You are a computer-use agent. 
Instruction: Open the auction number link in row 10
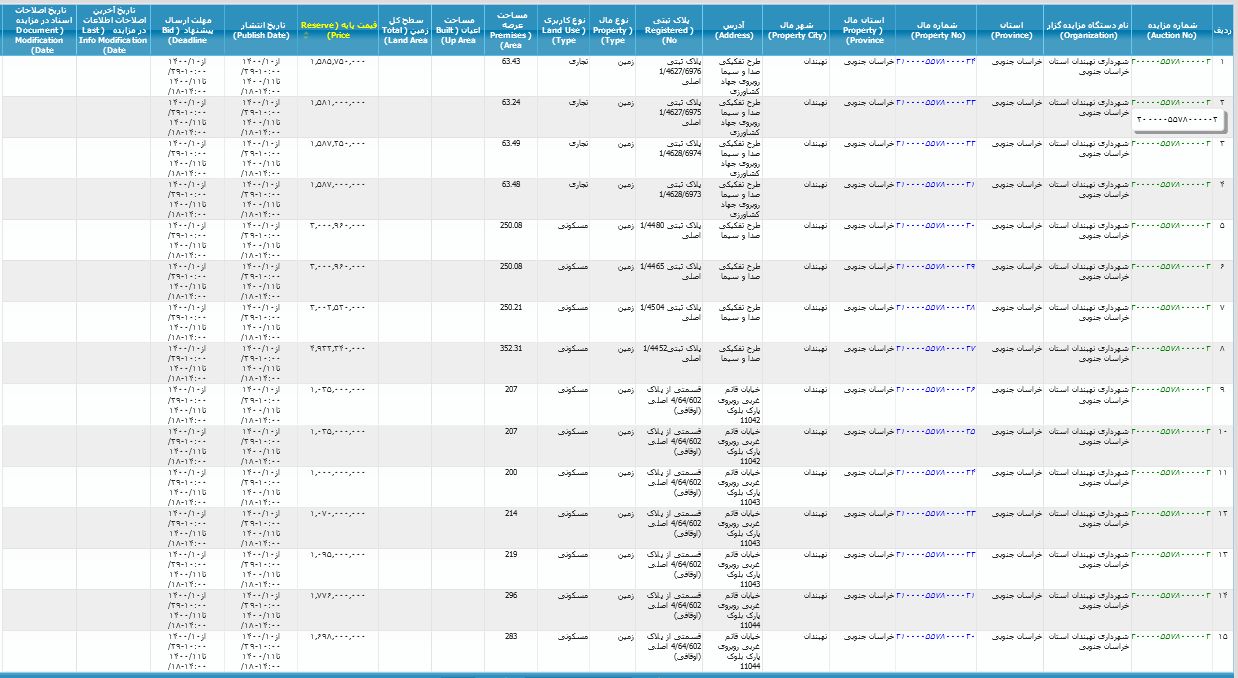point(1170,430)
